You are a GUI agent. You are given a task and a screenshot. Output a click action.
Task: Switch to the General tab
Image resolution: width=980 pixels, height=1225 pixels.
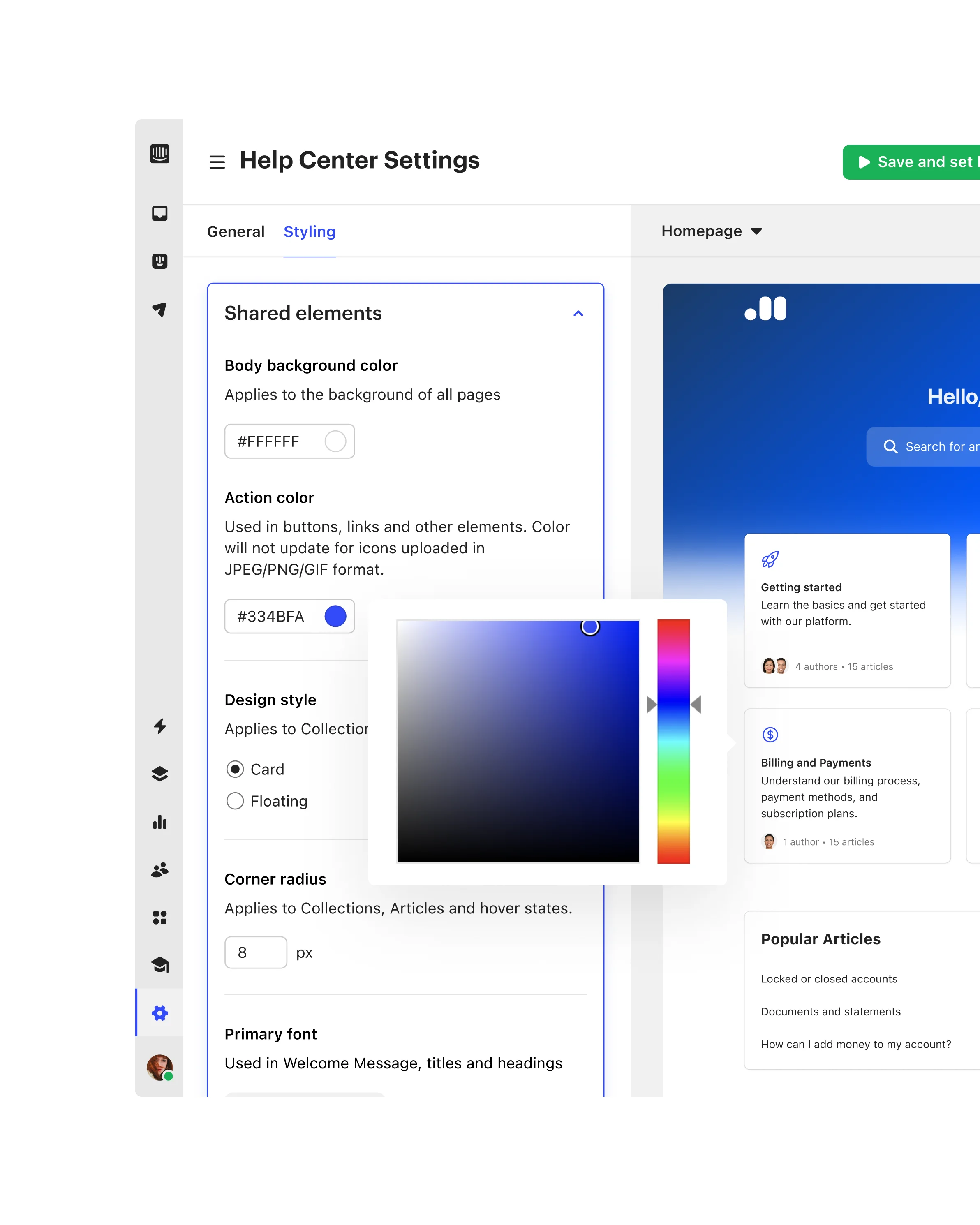point(236,232)
